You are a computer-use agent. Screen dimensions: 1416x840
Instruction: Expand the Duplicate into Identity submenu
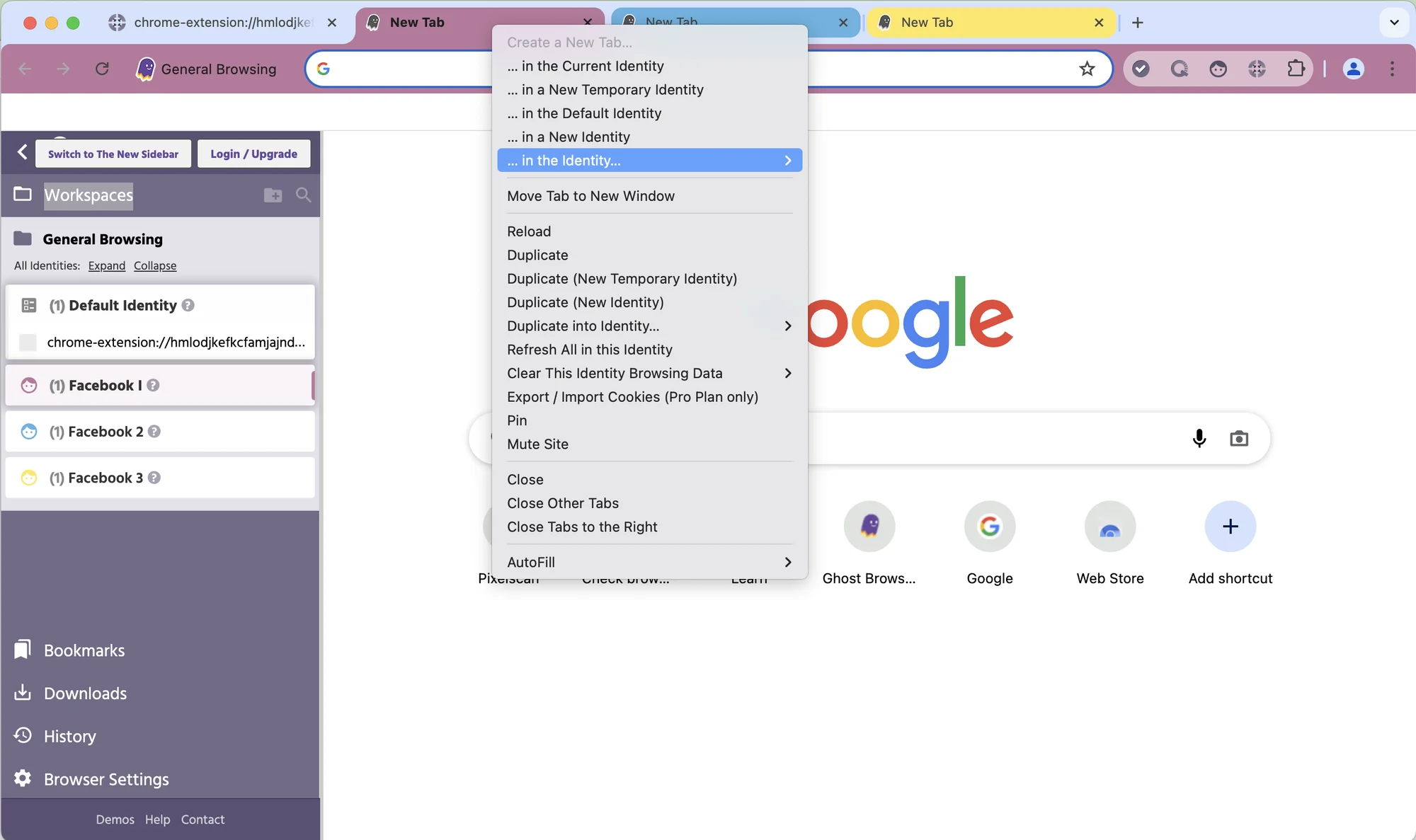click(x=649, y=326)
